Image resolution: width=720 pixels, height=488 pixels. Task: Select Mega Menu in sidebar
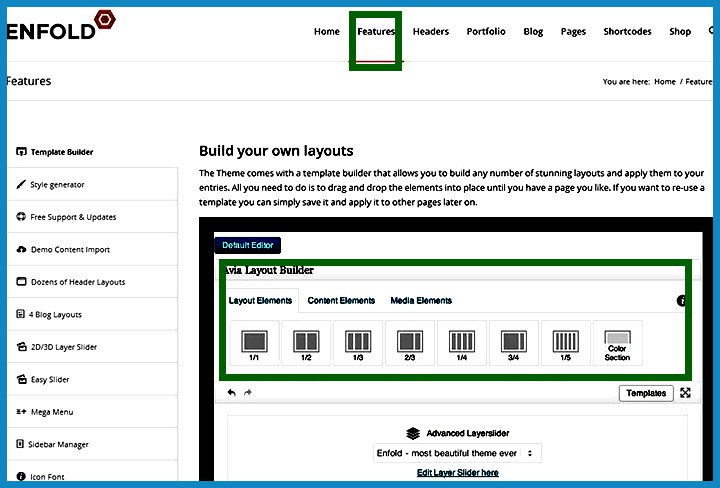pos(92,412)
